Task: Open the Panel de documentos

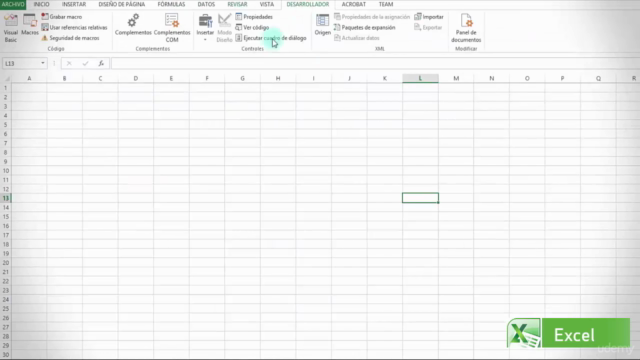Action: [x=466, y=28]
